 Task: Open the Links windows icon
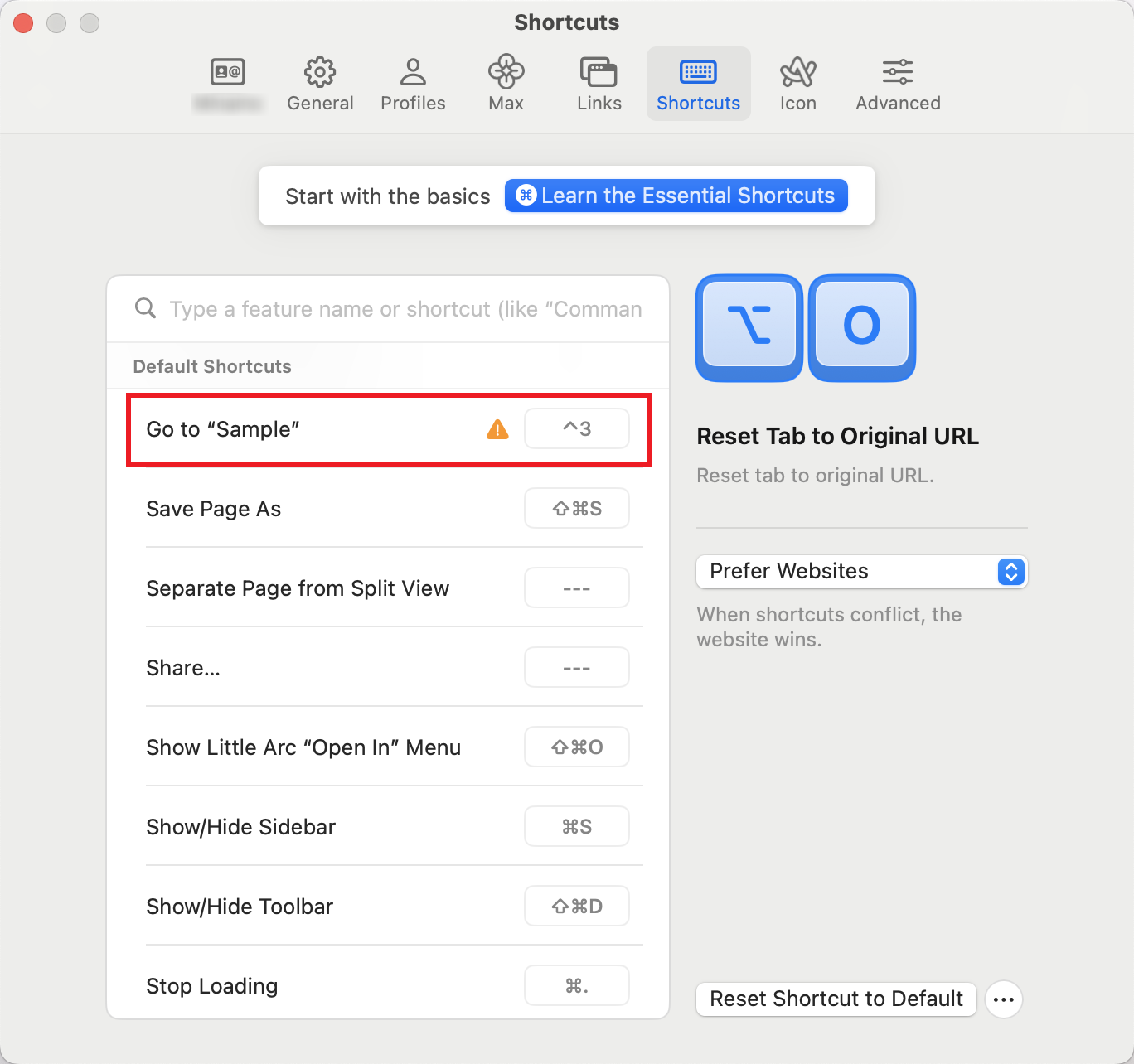[598, 73]
